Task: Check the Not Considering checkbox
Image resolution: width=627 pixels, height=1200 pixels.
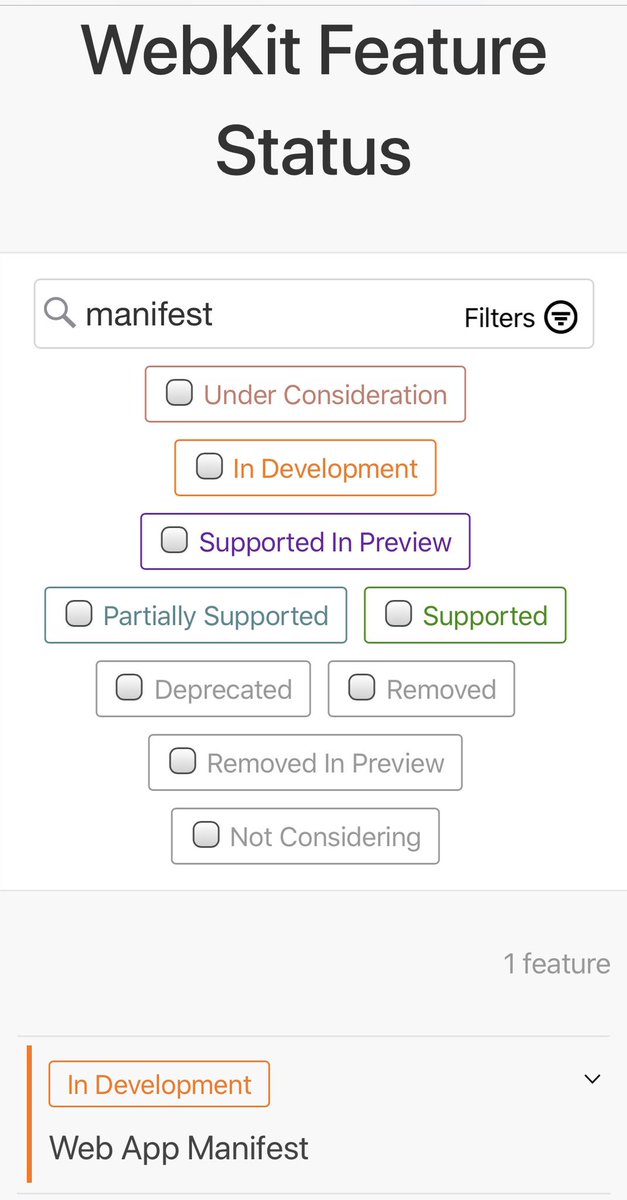Action: [x=205, y=834]
